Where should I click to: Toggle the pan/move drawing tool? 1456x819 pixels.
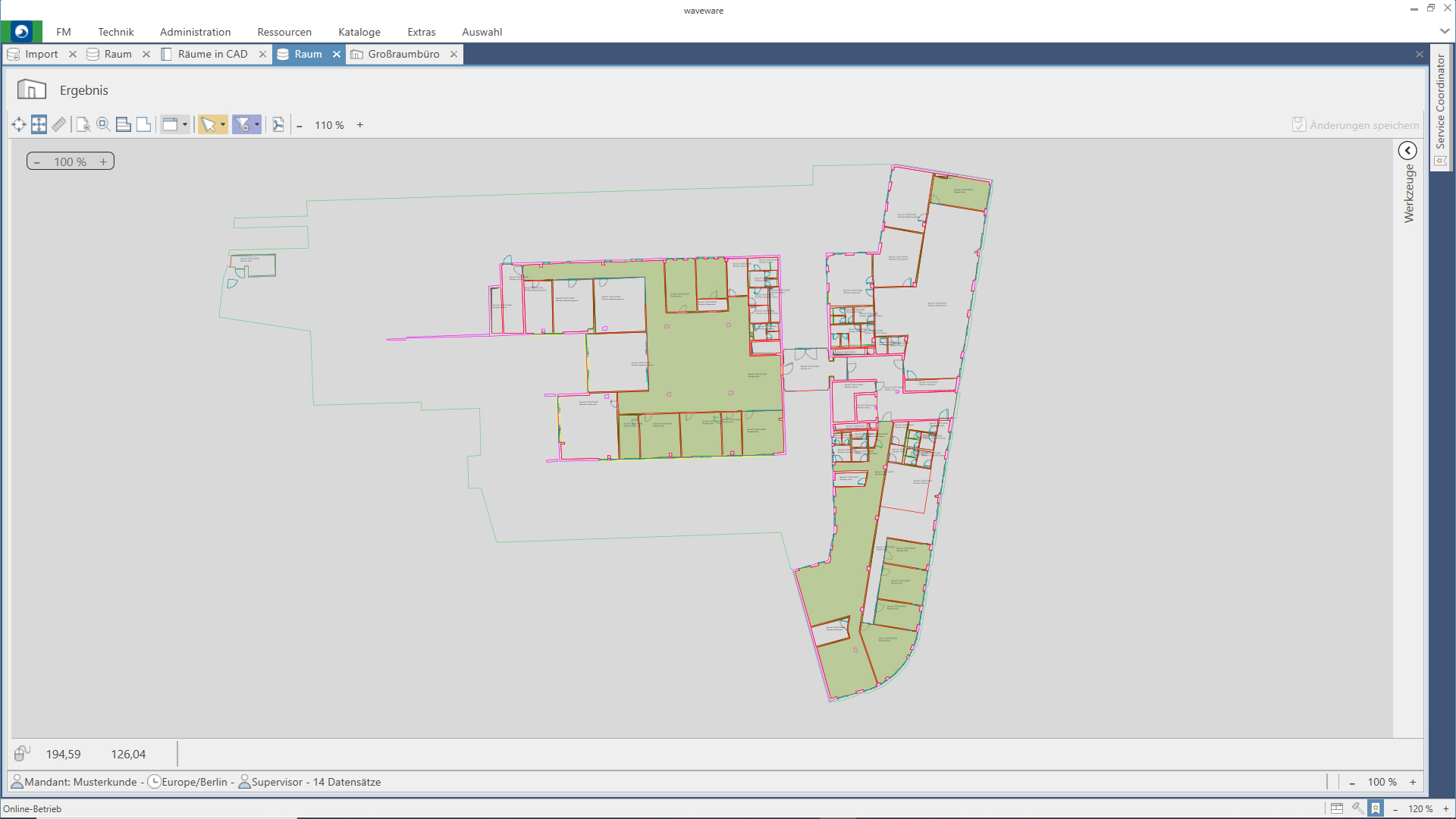pos(39,125)
